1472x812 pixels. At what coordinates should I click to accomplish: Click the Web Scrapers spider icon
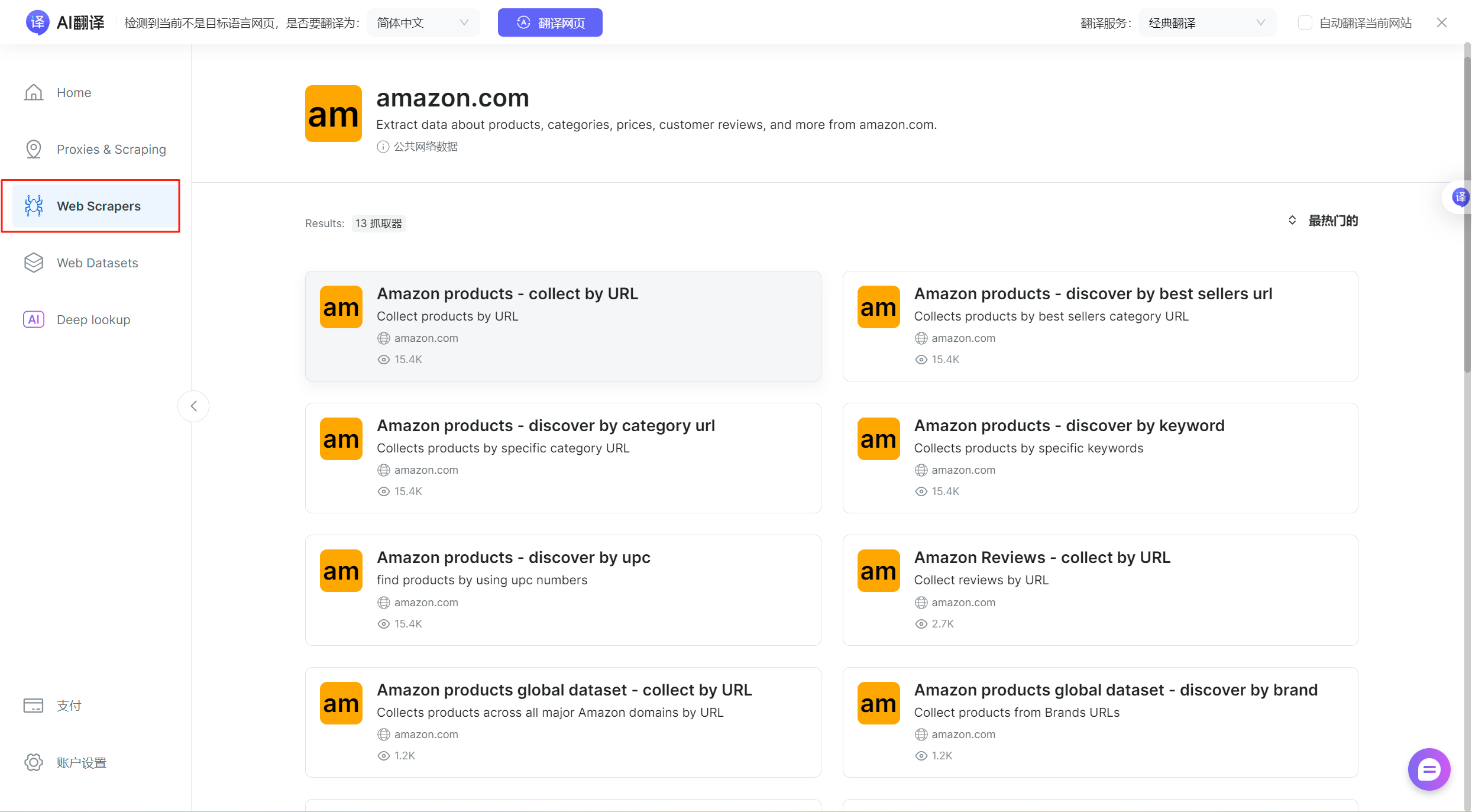34,206
